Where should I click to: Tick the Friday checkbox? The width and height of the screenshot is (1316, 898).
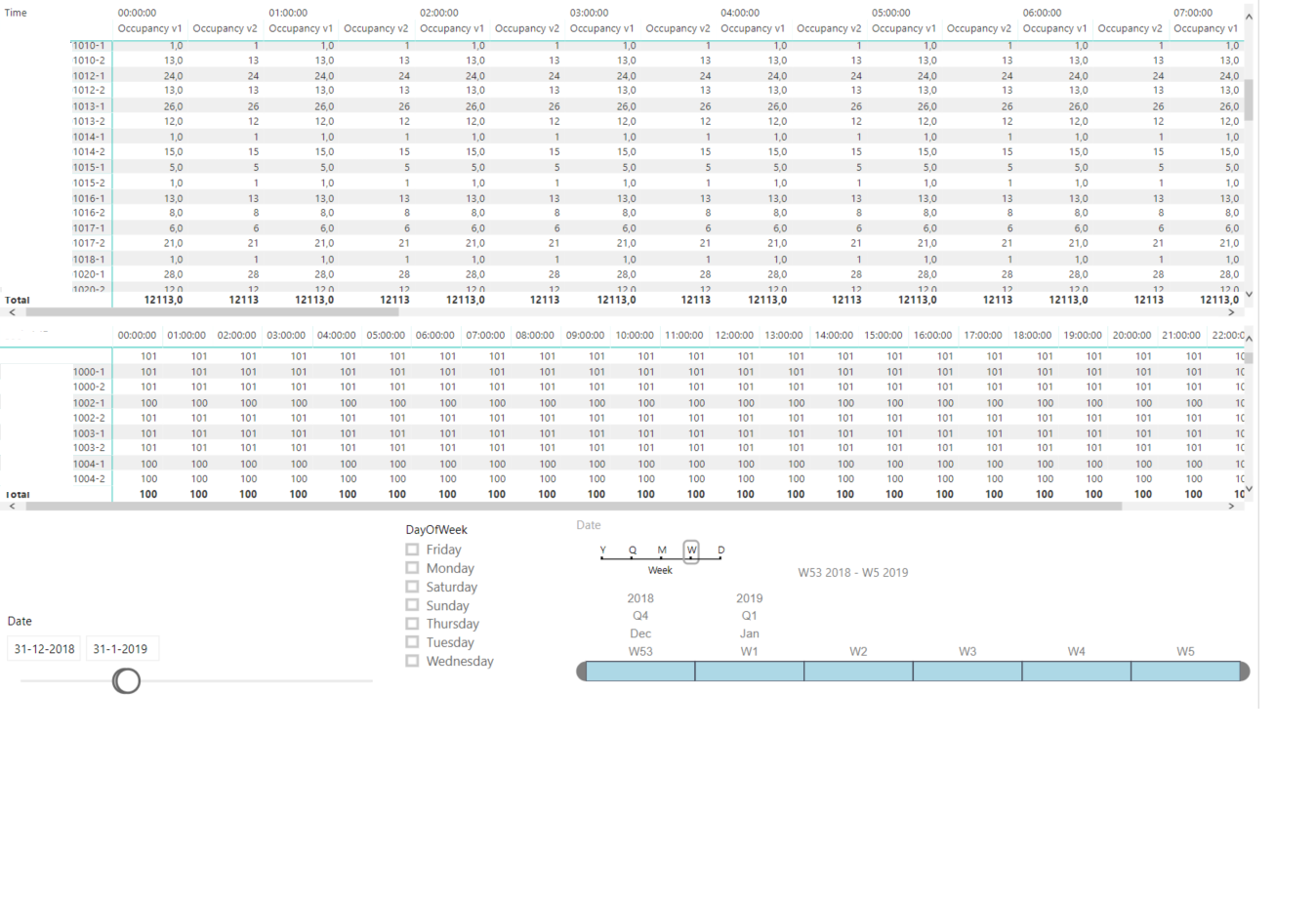412,550
